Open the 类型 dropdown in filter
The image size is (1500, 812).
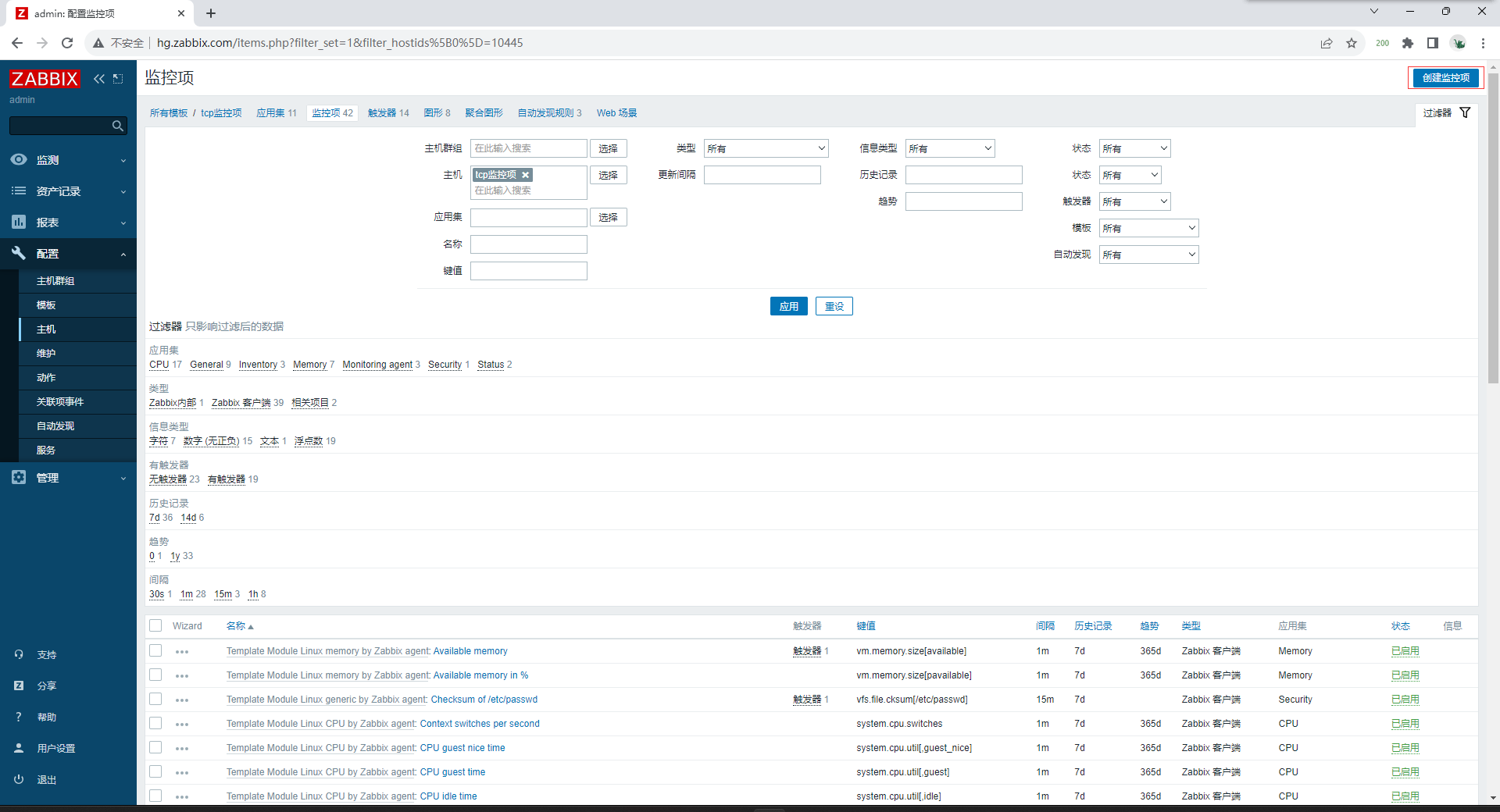766,148
